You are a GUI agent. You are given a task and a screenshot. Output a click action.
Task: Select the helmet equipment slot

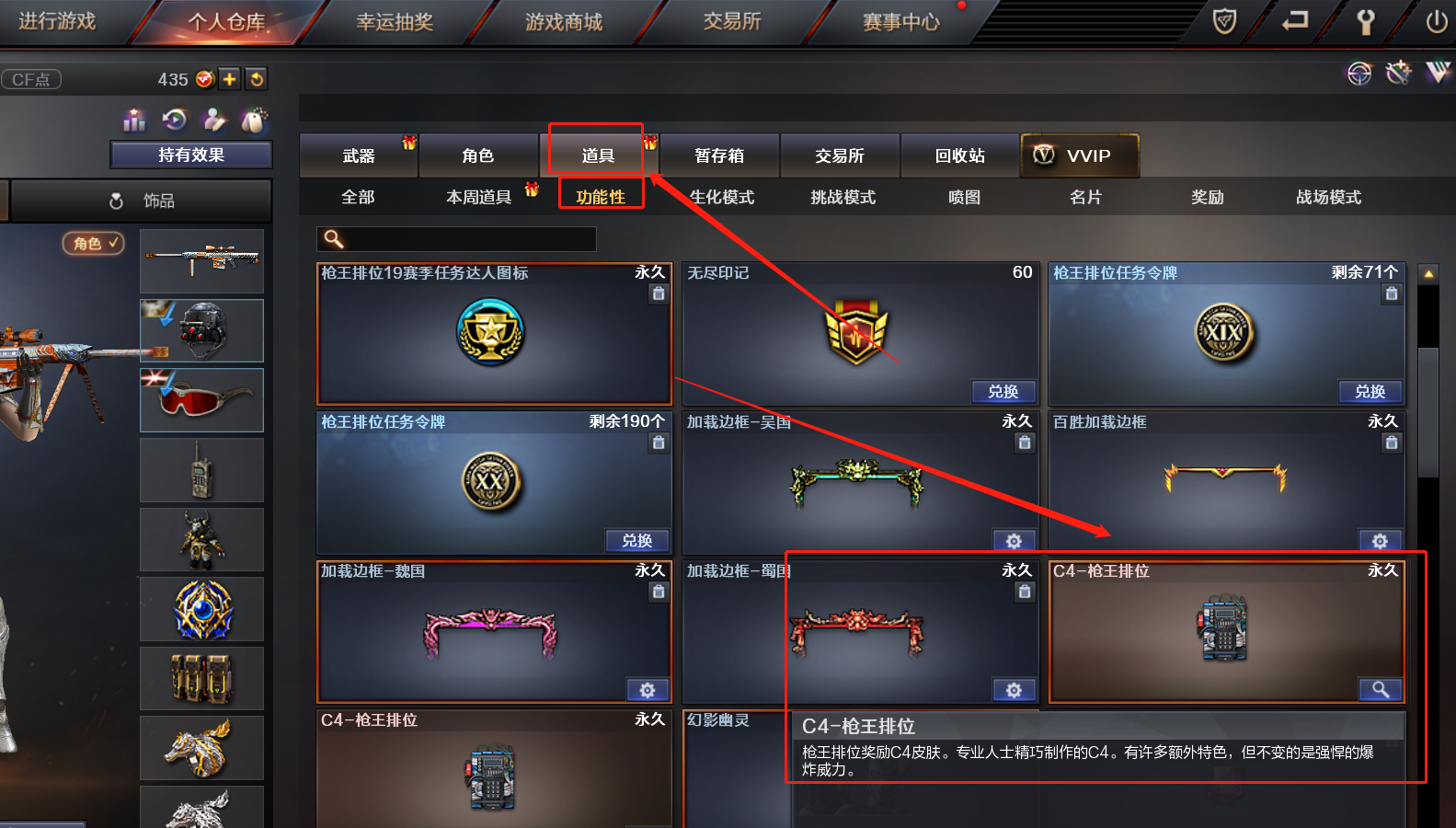click(x=201, y=330)
